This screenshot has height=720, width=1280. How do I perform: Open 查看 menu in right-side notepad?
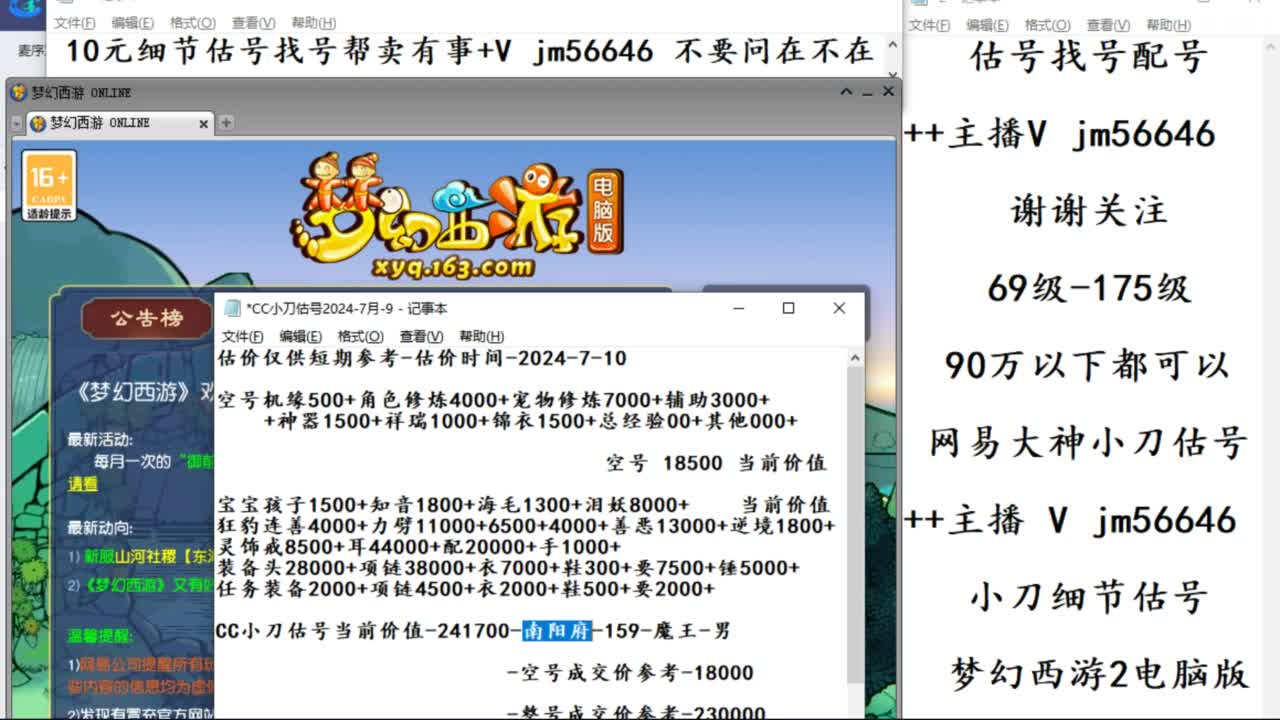click(x=1108, y=25)
